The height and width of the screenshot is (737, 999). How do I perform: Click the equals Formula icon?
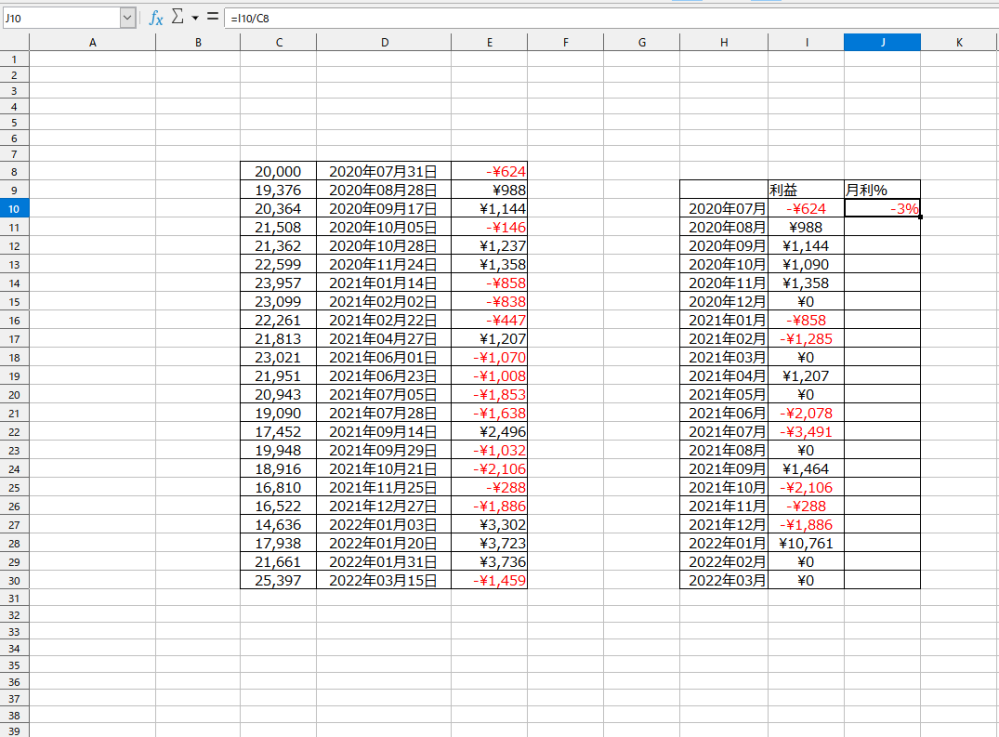pos(212,18)
